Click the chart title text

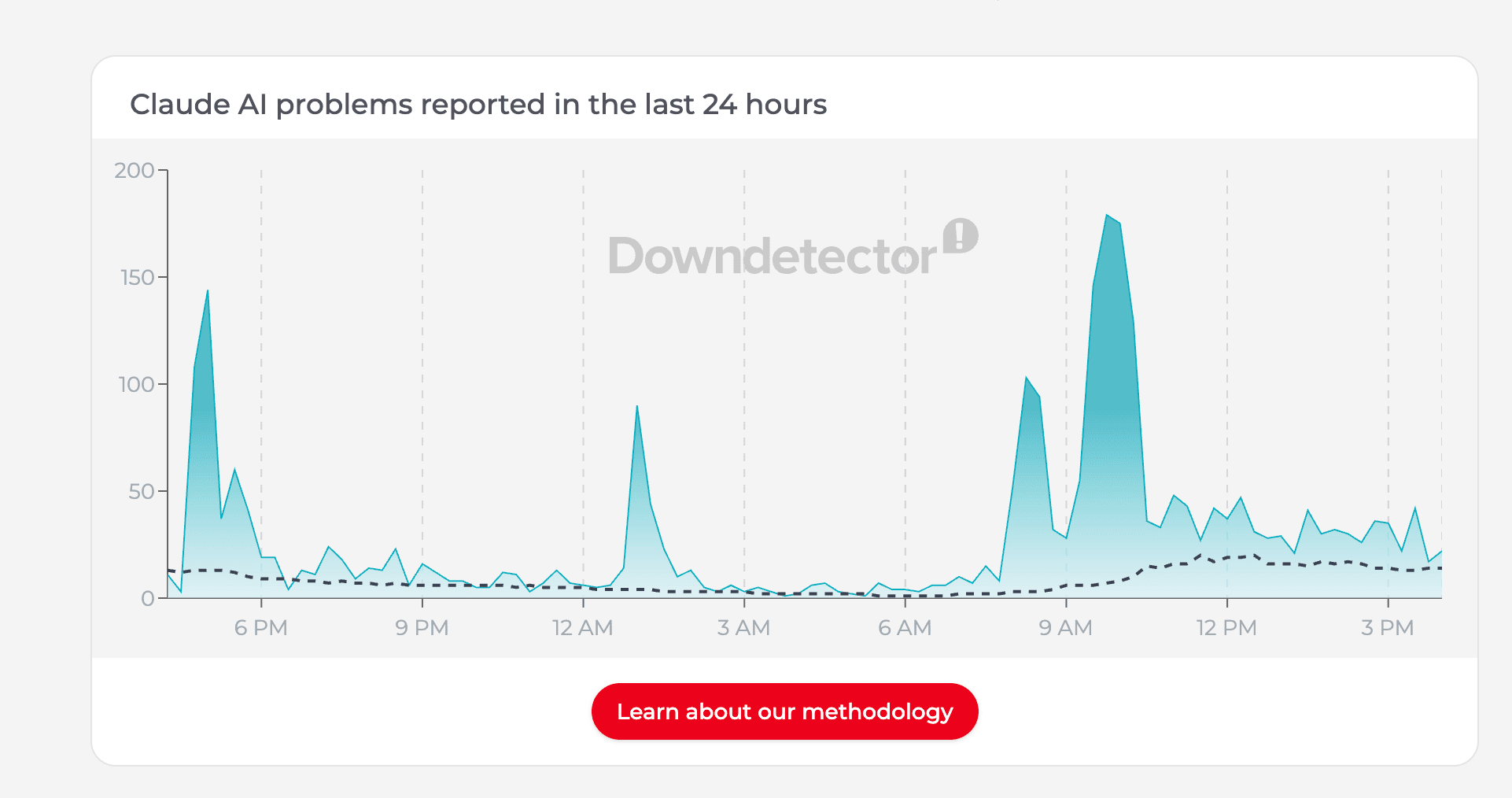(479, 103)
